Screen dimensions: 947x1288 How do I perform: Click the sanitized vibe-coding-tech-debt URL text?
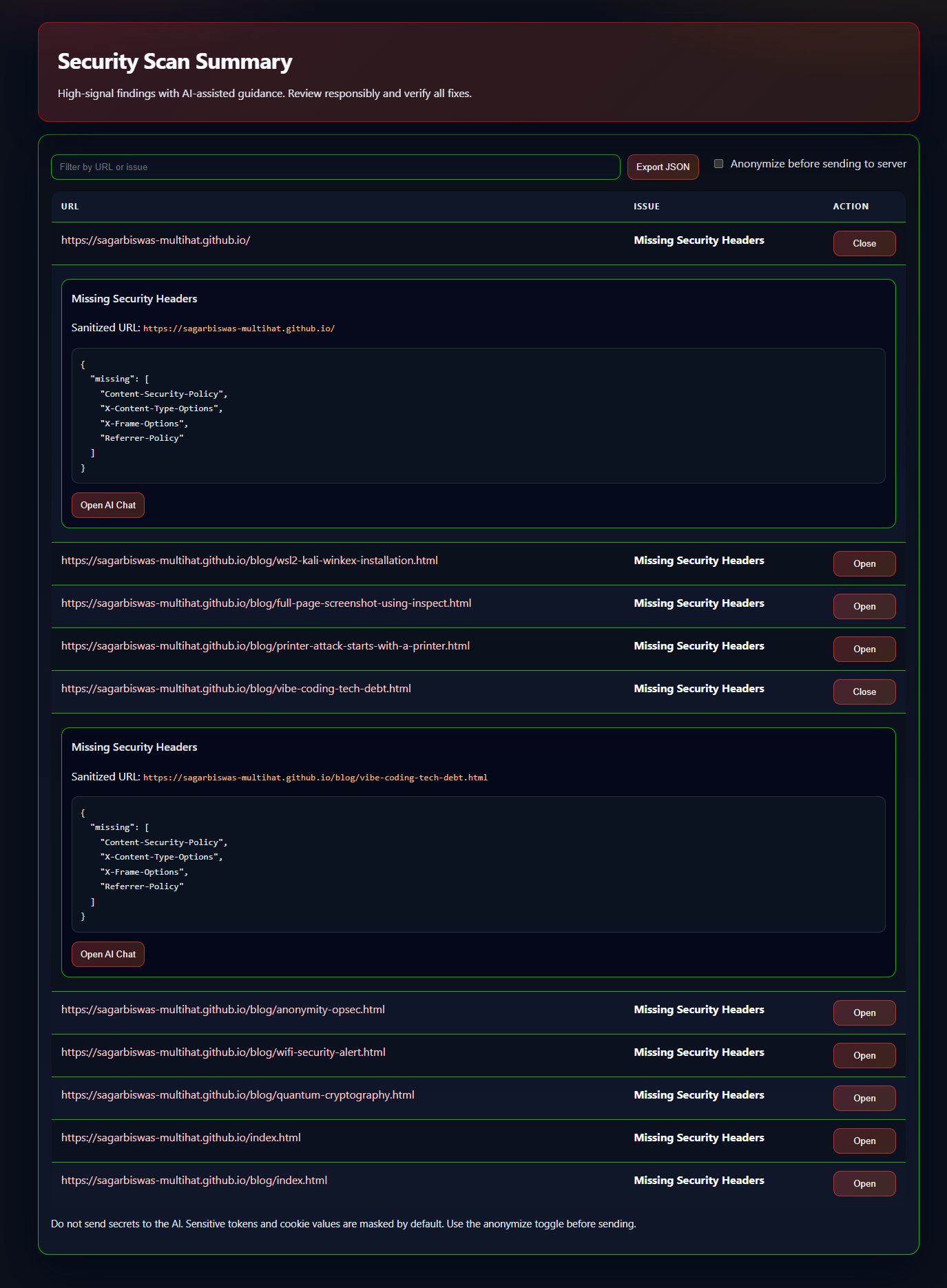pos(315,778)
